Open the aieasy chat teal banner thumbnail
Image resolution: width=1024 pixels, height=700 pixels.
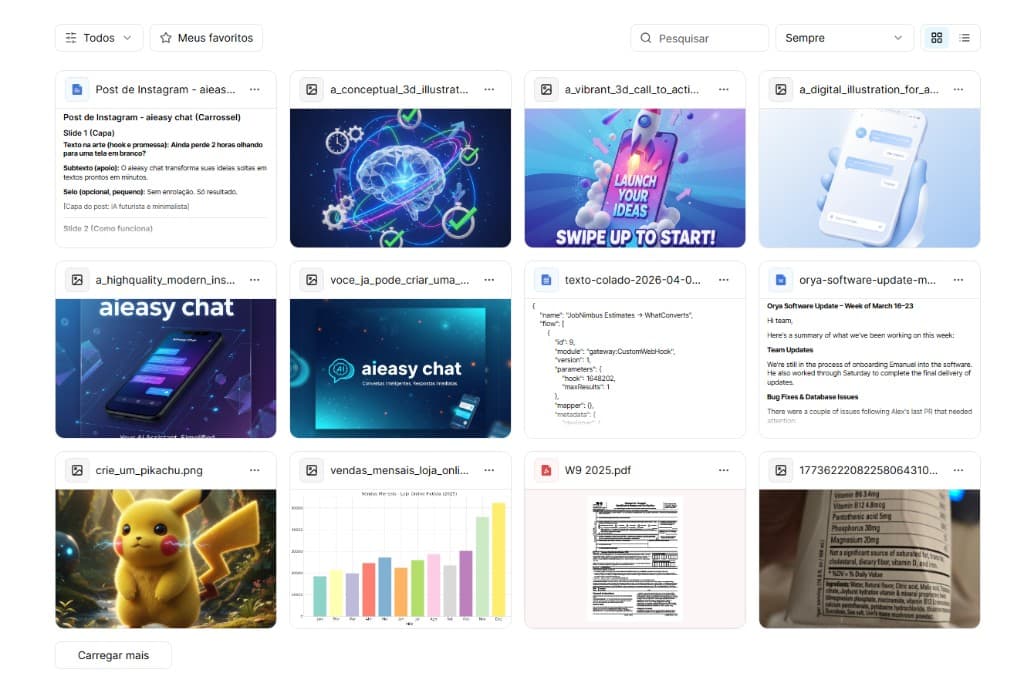pos(400,368)
